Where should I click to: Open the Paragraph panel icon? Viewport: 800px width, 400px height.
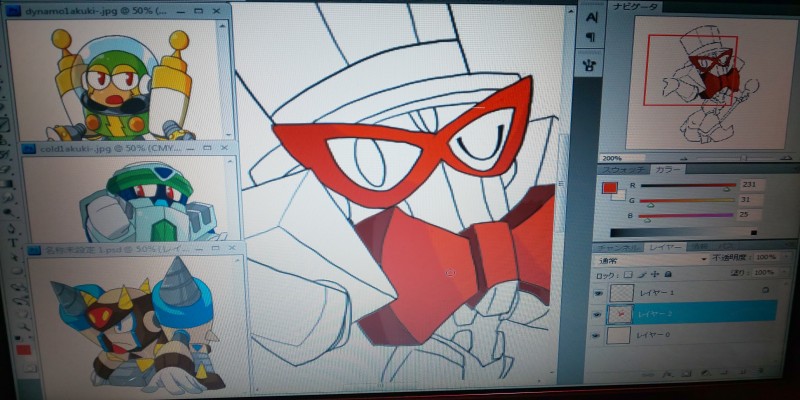[x=591, y=37]
